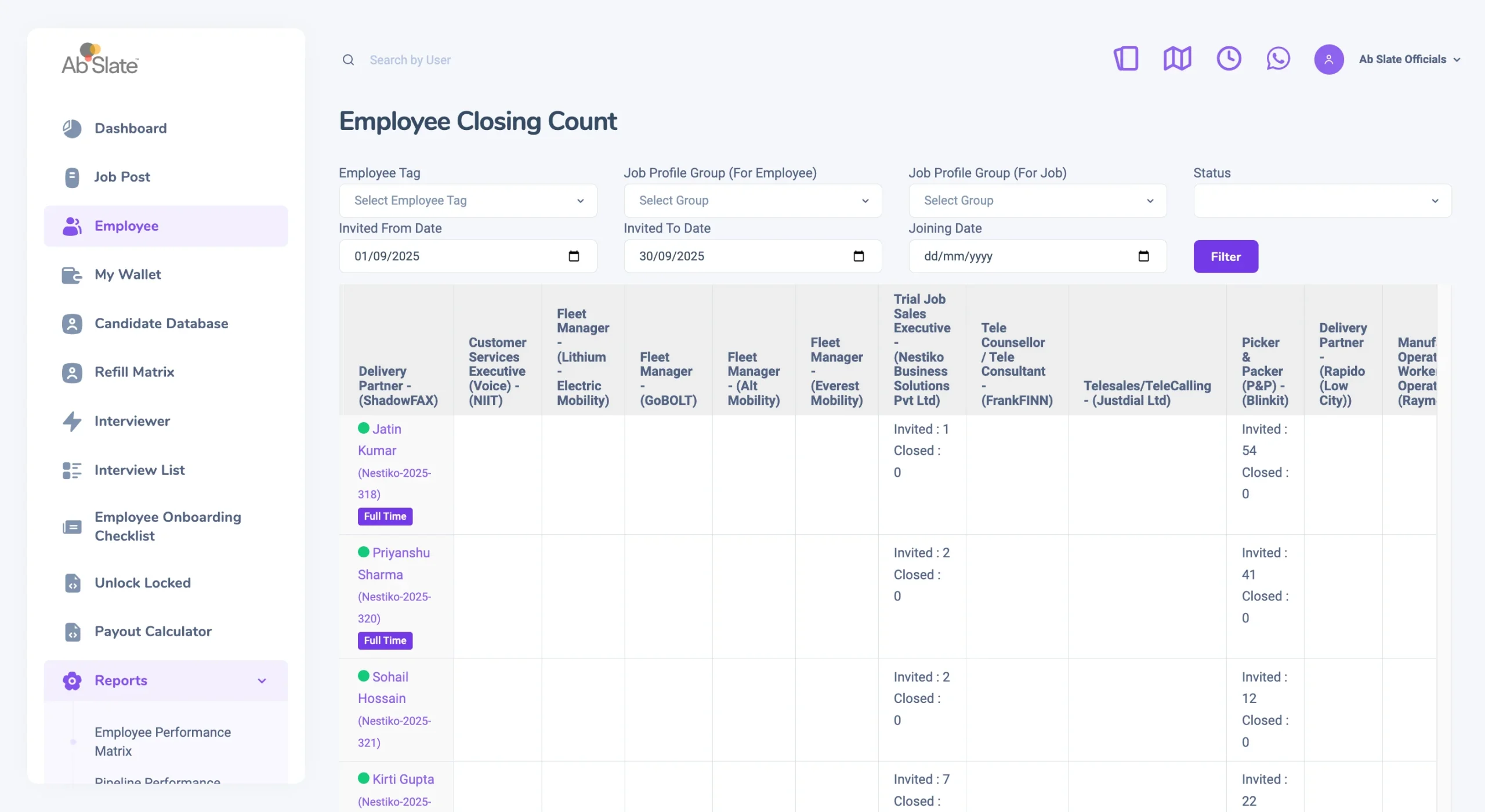Open Employee Performance Matrix report
This screenshot has height=812, width=1485.
tap(162, 741)
